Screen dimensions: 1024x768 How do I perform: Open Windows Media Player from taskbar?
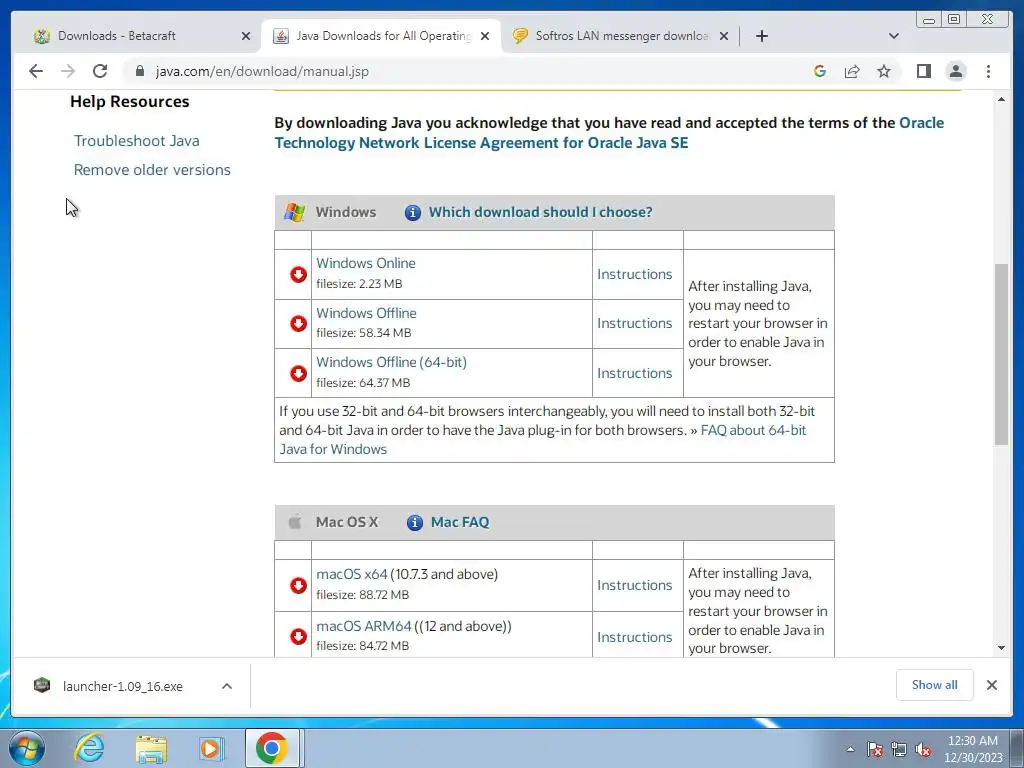(x=211, y=748)
